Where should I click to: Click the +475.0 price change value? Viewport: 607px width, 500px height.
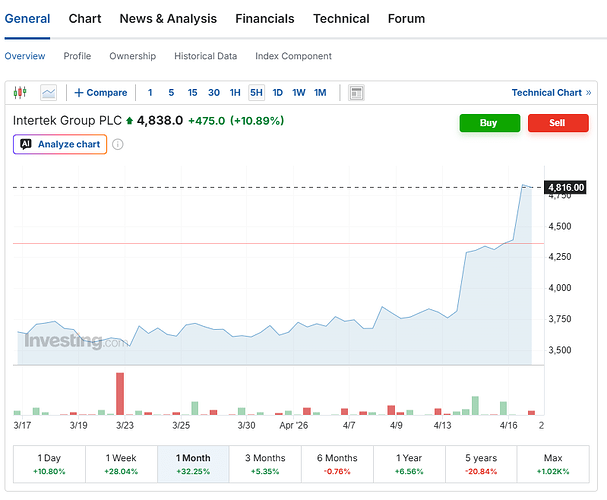click(x=206, y=121)
